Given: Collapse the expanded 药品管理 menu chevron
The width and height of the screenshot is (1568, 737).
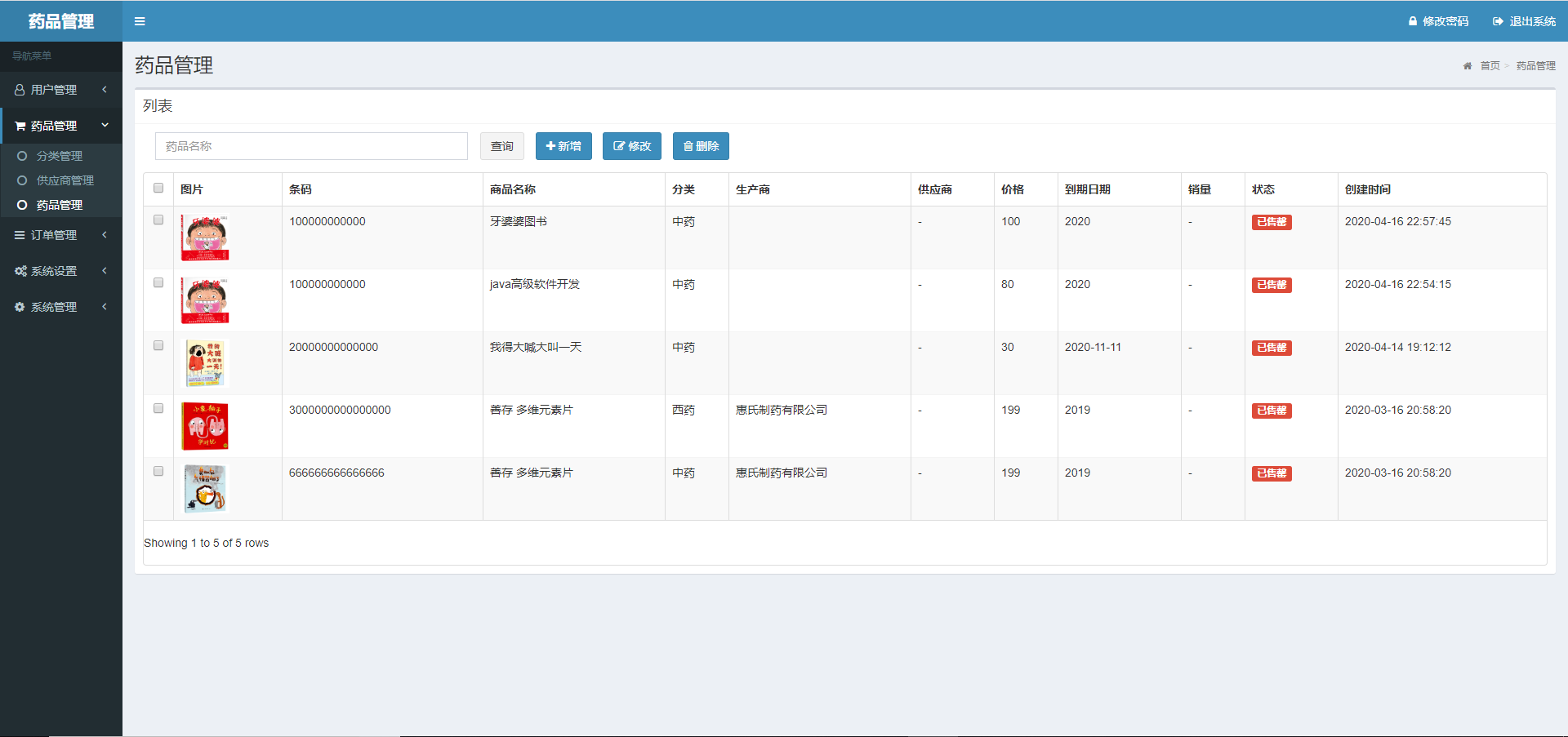Looking at the screenshot, I should 105,125.
